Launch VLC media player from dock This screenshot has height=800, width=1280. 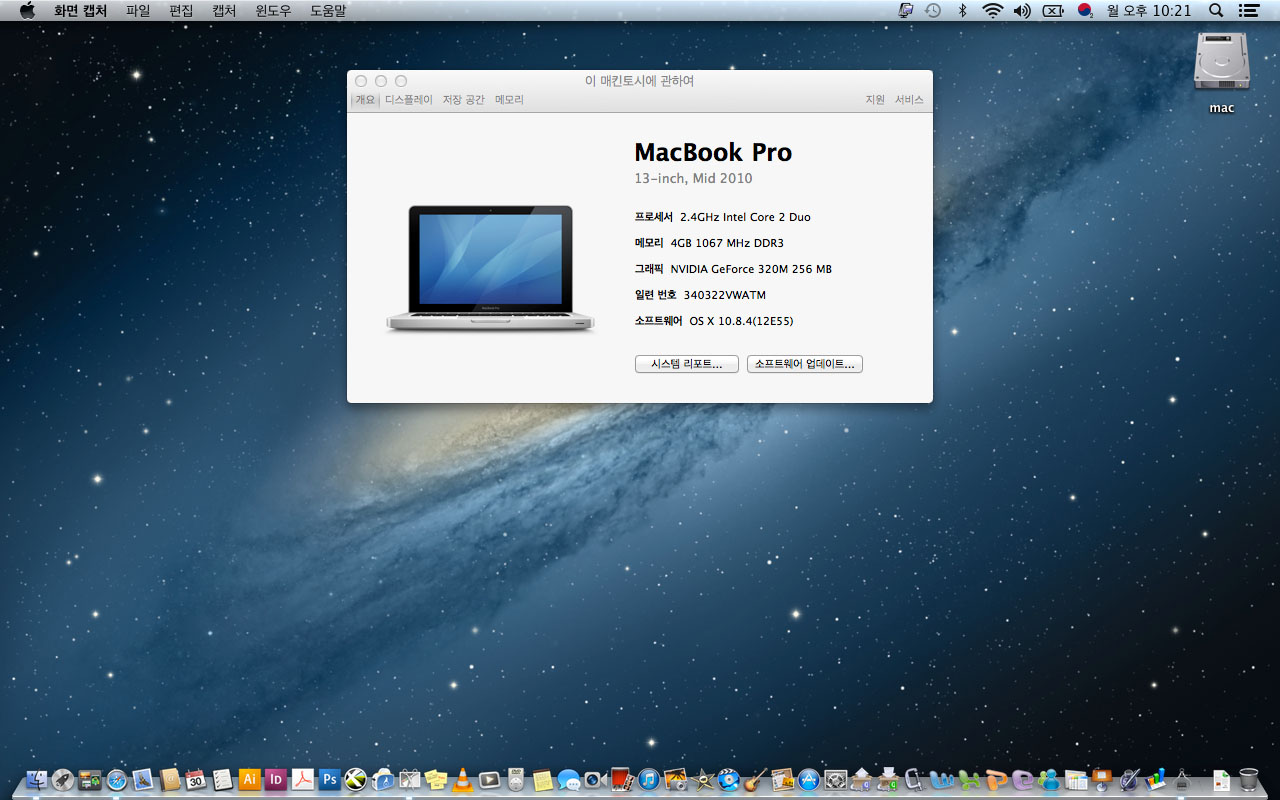462,779
